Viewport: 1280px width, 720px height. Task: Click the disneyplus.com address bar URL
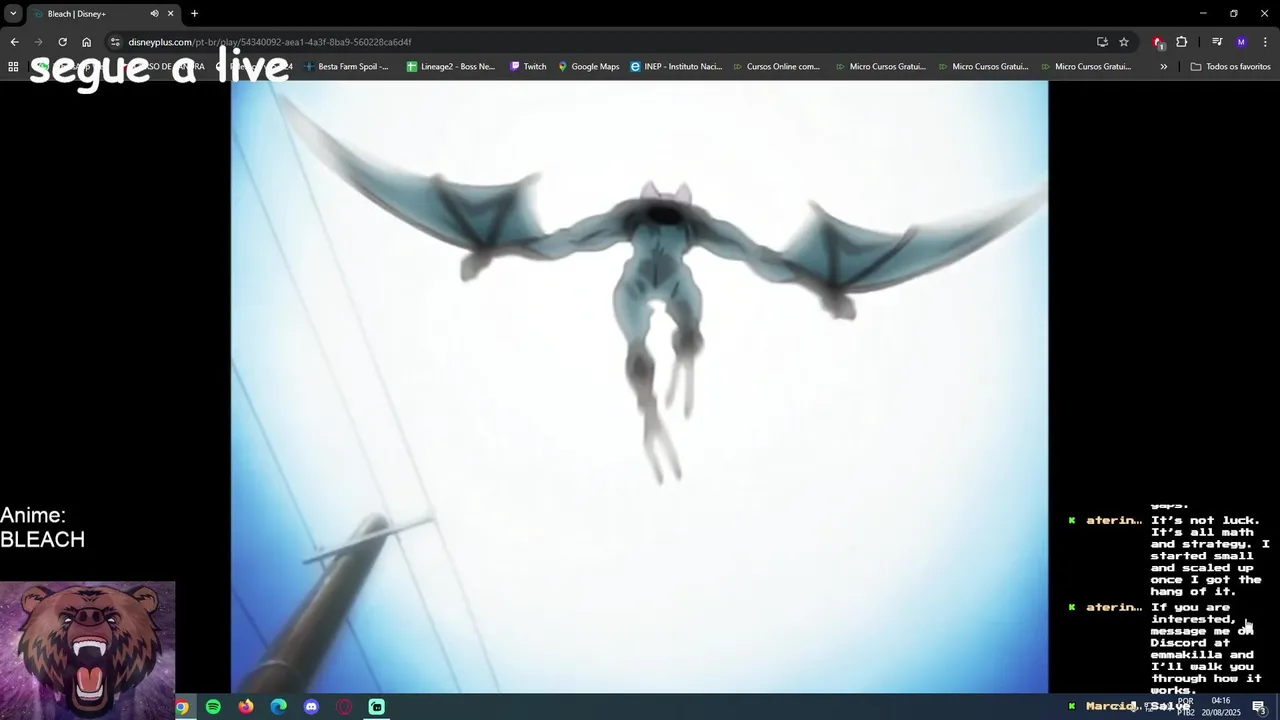269,42
